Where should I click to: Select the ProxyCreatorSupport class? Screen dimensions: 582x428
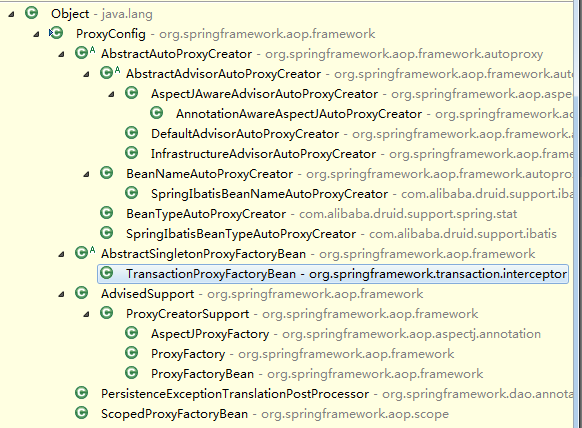[x=187, y=314]
